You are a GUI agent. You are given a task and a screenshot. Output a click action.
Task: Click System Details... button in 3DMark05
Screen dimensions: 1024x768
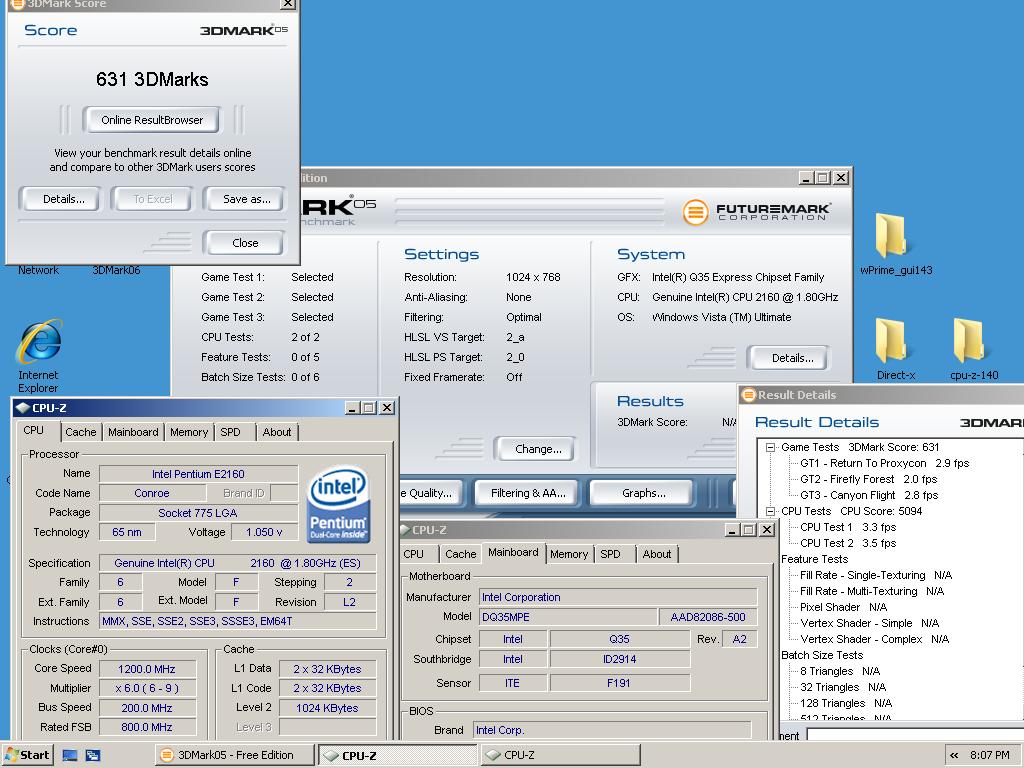(789, 358)
